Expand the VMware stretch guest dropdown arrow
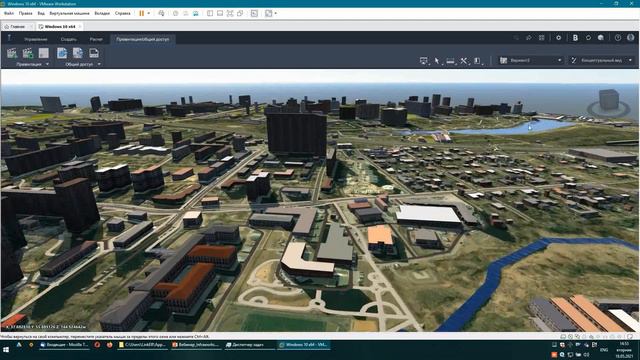 (x=276, y=13)
